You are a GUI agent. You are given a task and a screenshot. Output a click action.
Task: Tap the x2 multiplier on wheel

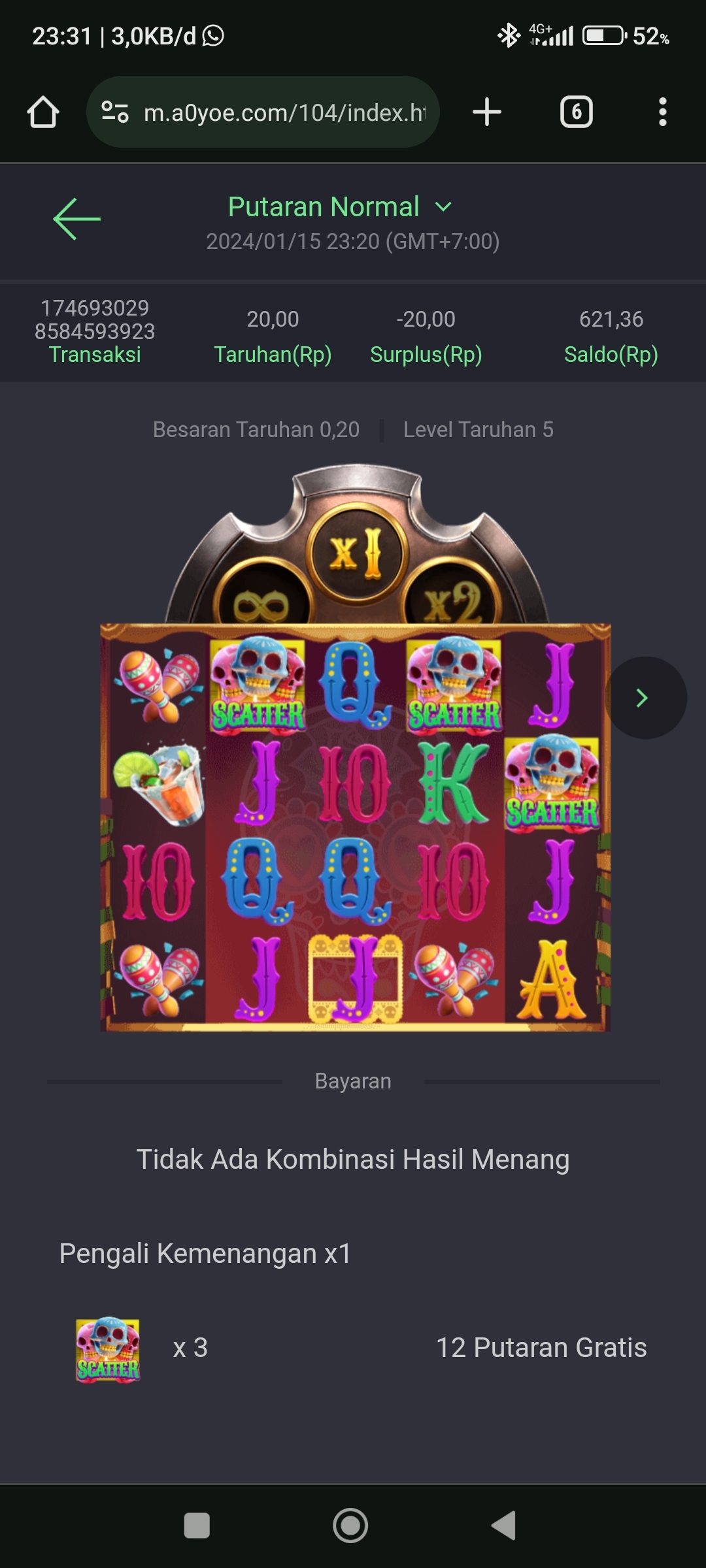point(451,601)
